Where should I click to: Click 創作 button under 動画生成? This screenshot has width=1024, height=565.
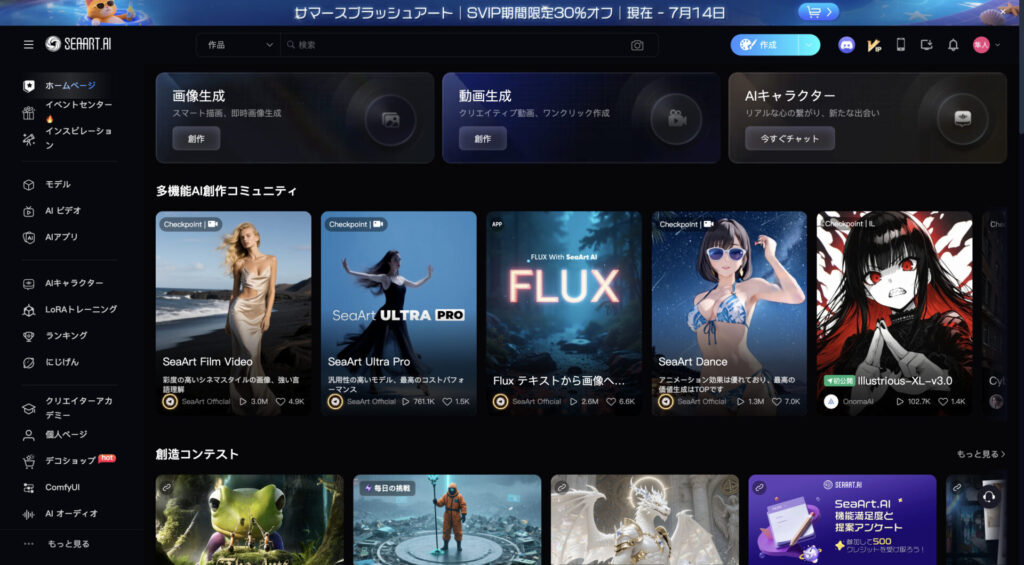[x=483, y=138]
